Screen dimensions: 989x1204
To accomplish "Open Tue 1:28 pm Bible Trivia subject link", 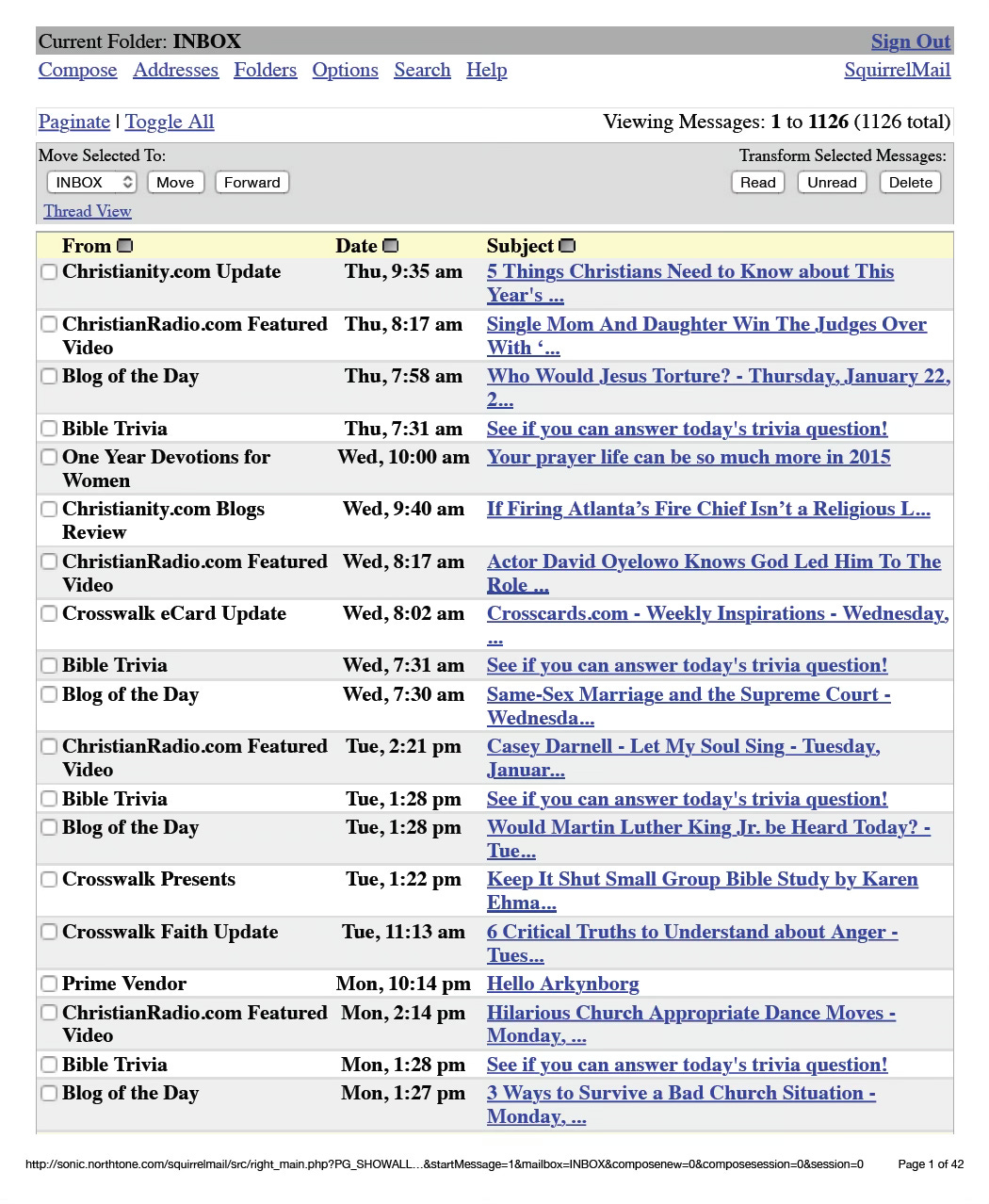I will (687, 799).
